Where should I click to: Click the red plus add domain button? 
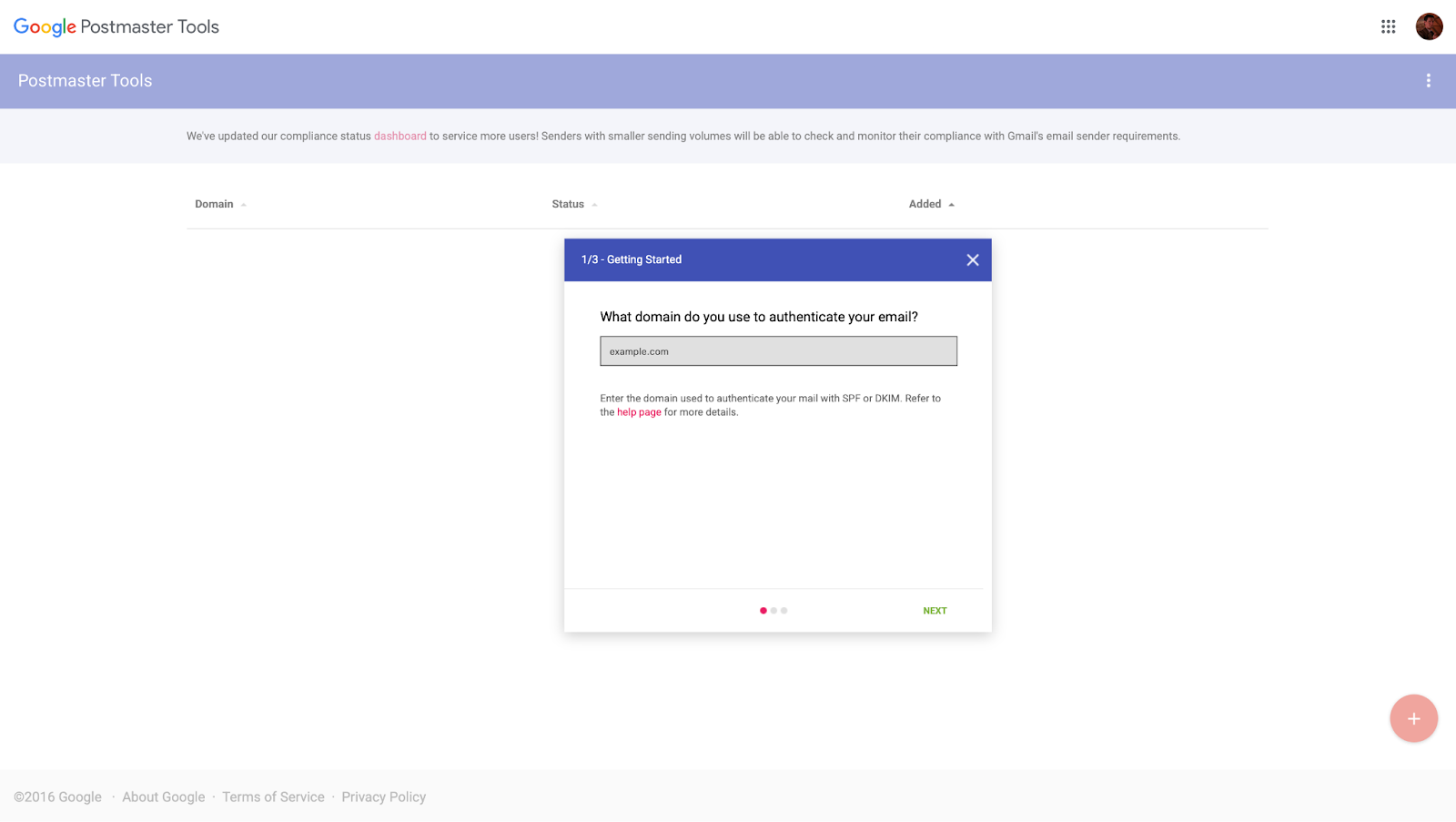coord(1413,718)
